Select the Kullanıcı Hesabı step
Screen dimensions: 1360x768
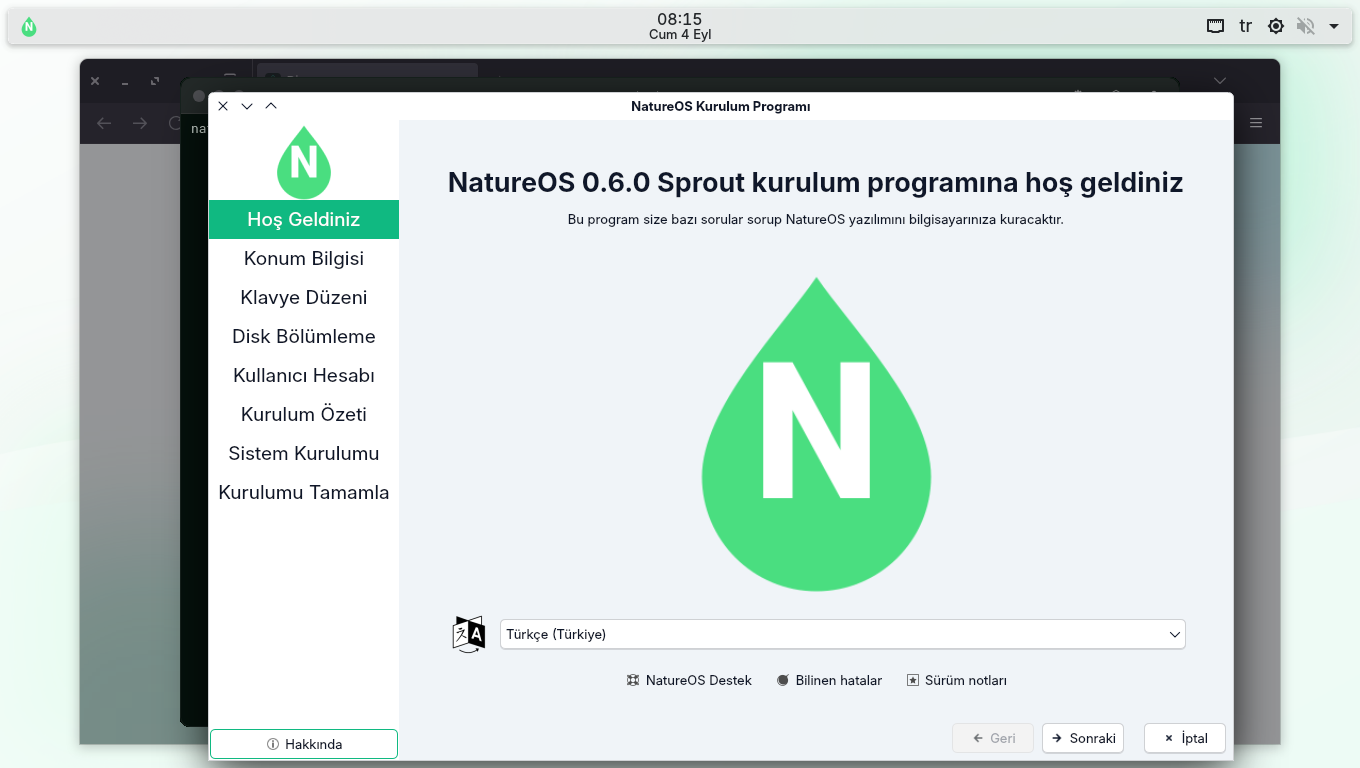304,375
